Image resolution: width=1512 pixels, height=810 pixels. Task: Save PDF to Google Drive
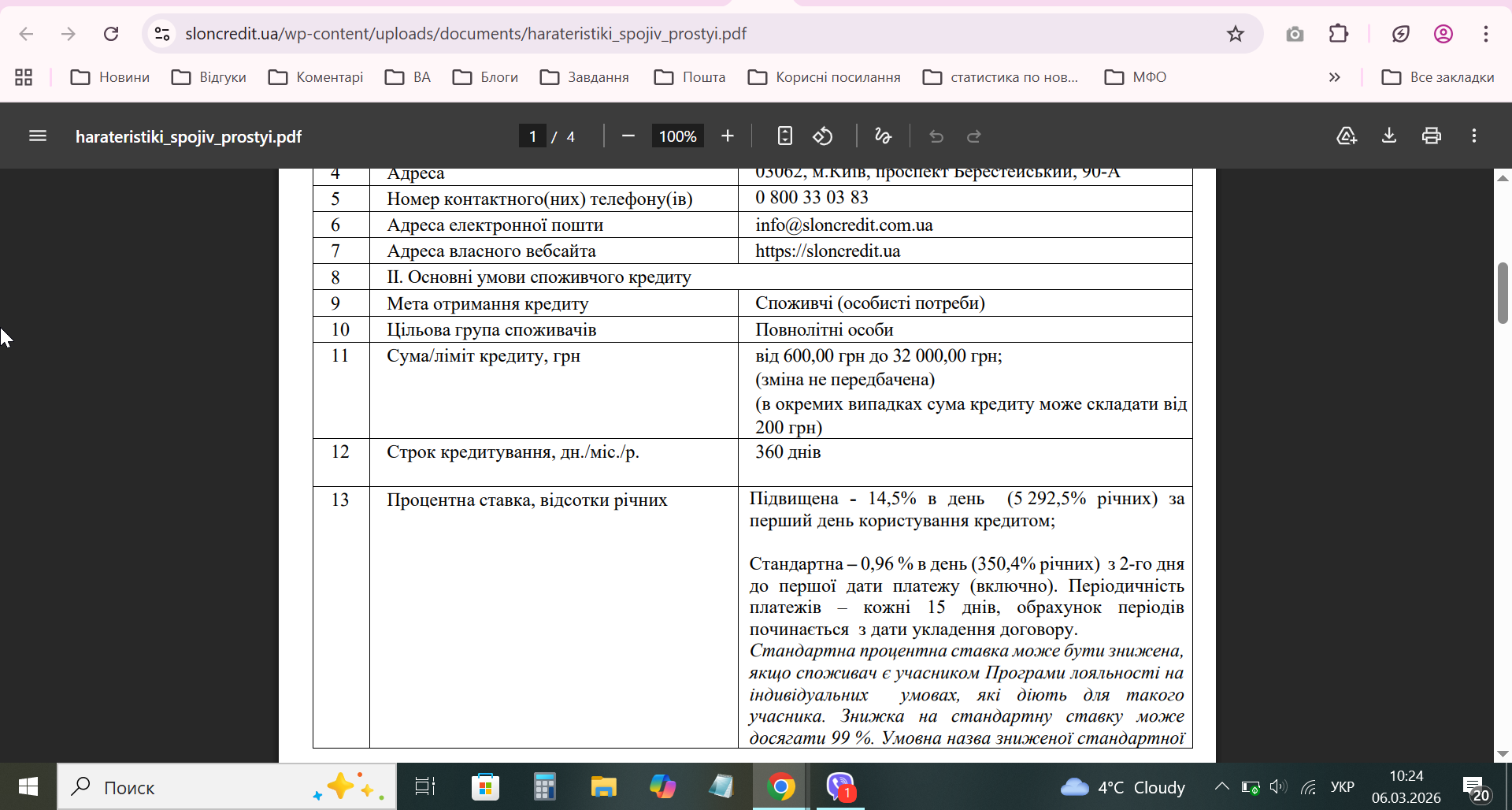point(1347,136)
